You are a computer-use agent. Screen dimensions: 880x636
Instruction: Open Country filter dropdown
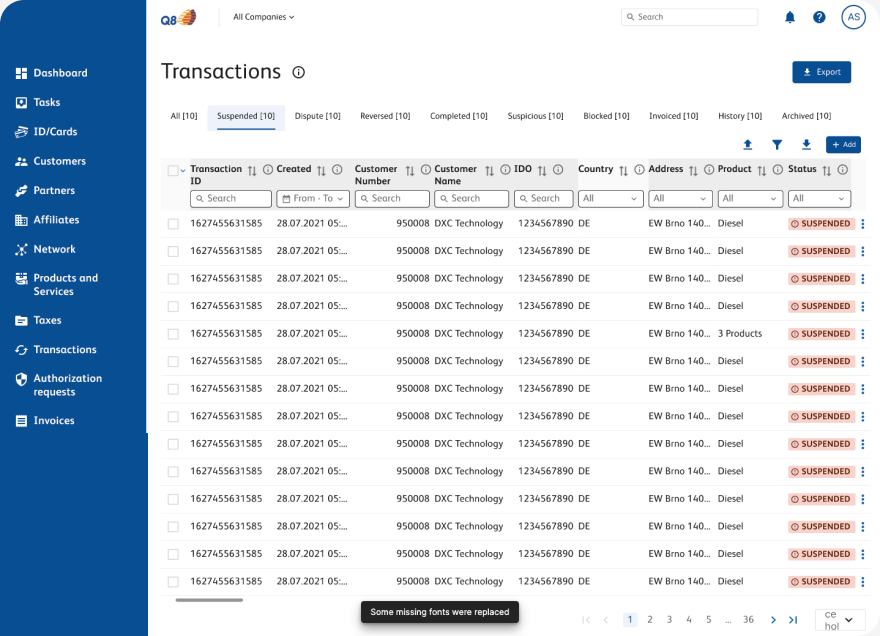click(611, 199)
